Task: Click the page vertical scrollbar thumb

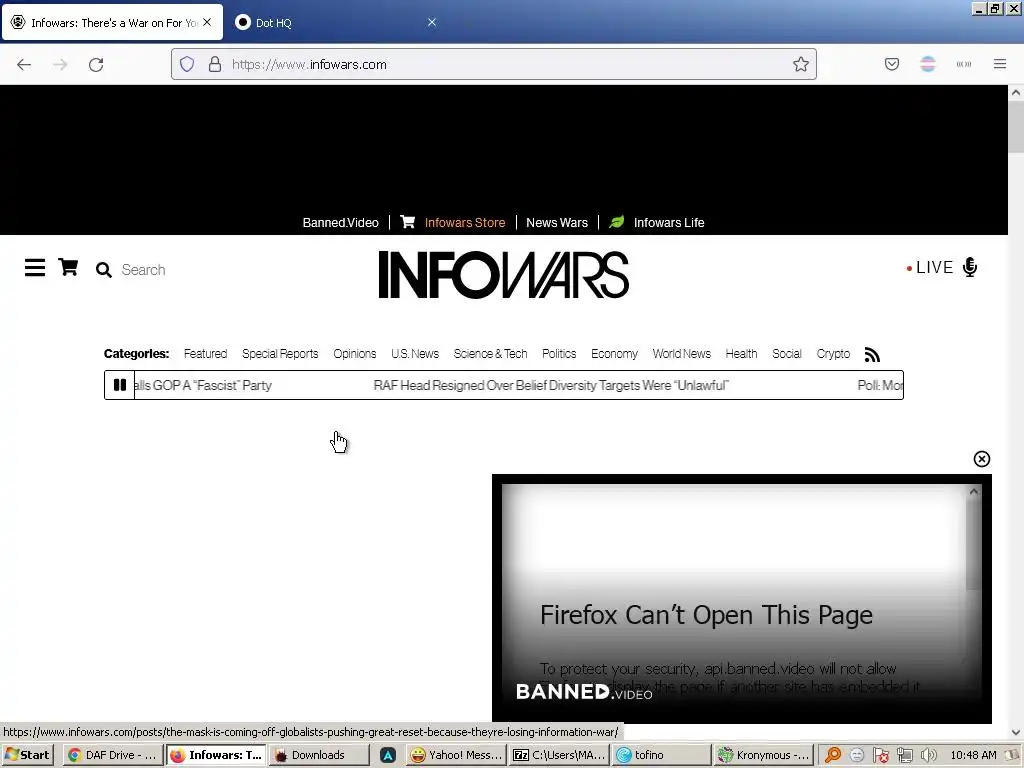Action: pos(1016,127)
